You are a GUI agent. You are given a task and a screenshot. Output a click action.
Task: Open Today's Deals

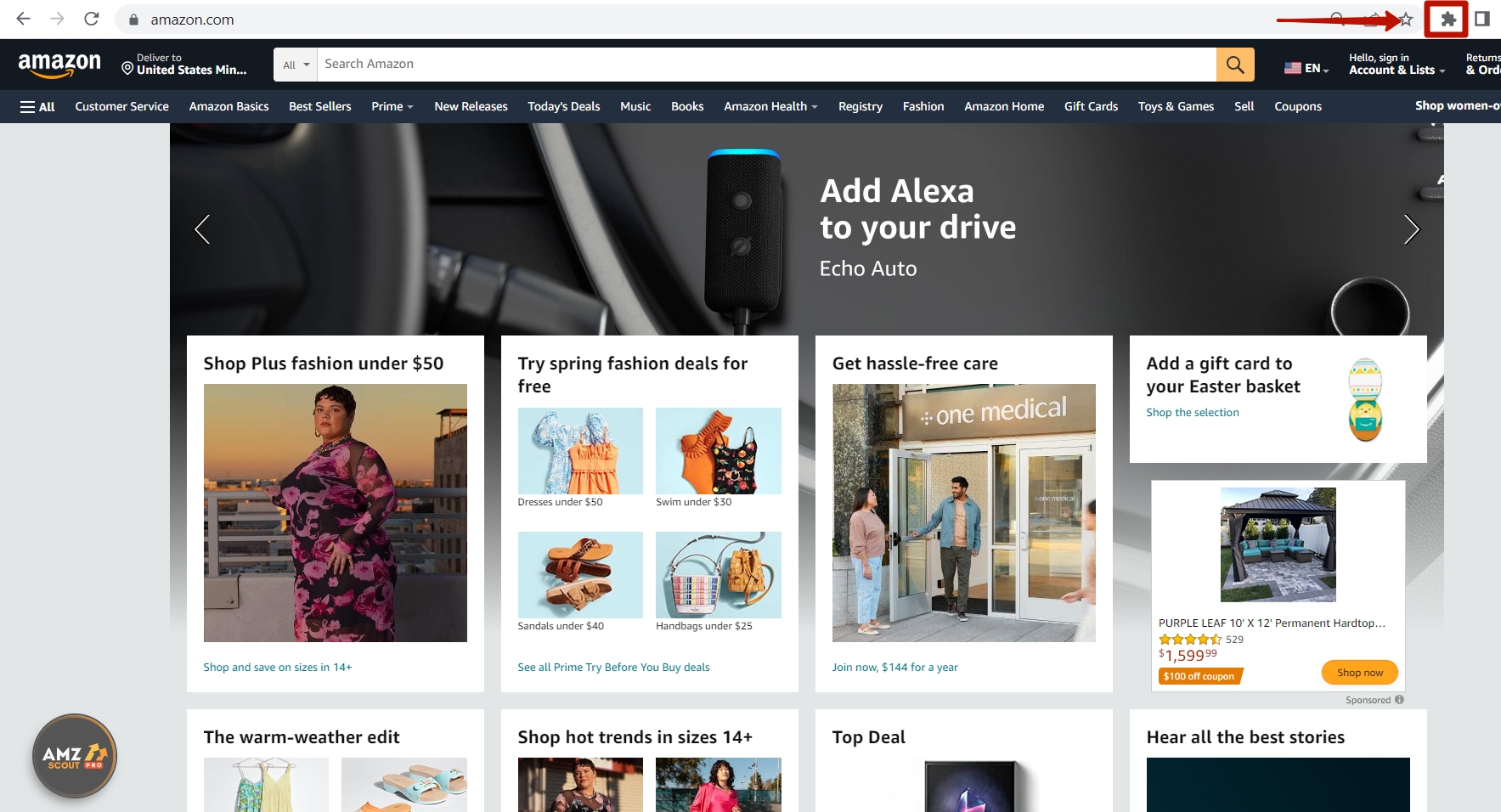(x=564, y=106)
